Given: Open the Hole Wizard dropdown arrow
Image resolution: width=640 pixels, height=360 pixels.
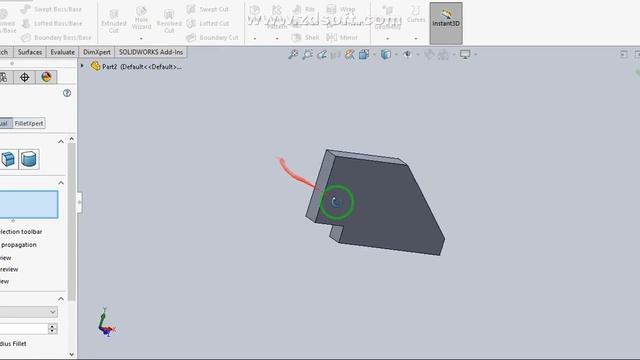Looking at the screenshot, I should pyautogui.click(x=141, y=38).
